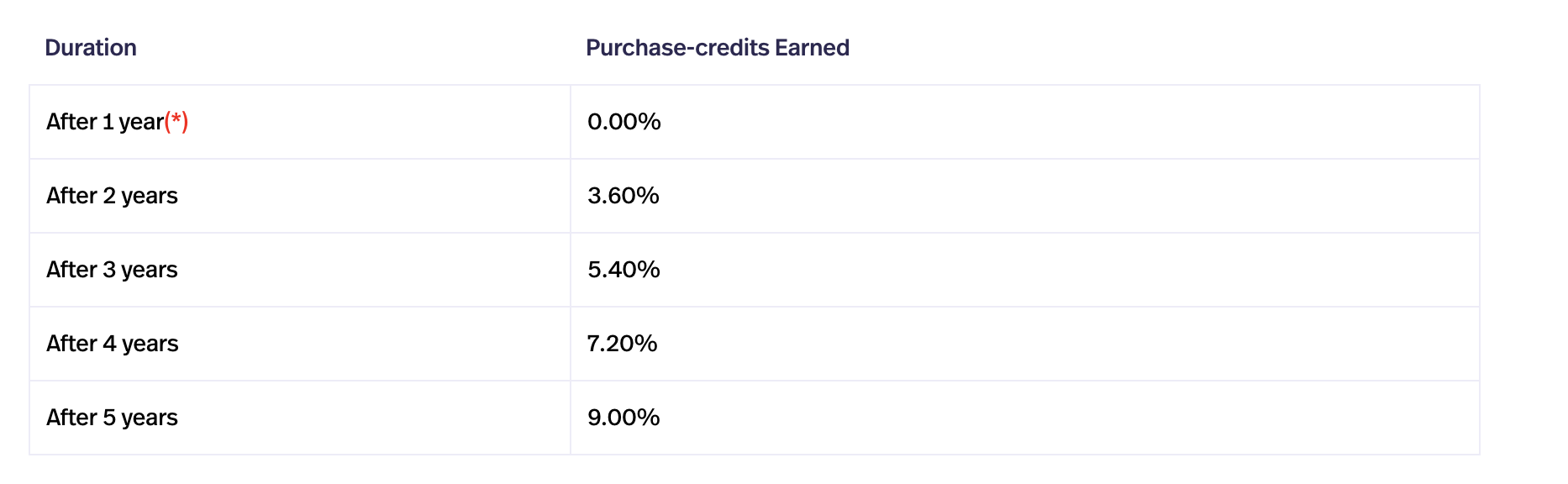This screenshot has height=484, width=1568.
Task: Select the After 5 years row label
Action: (112, 418)
